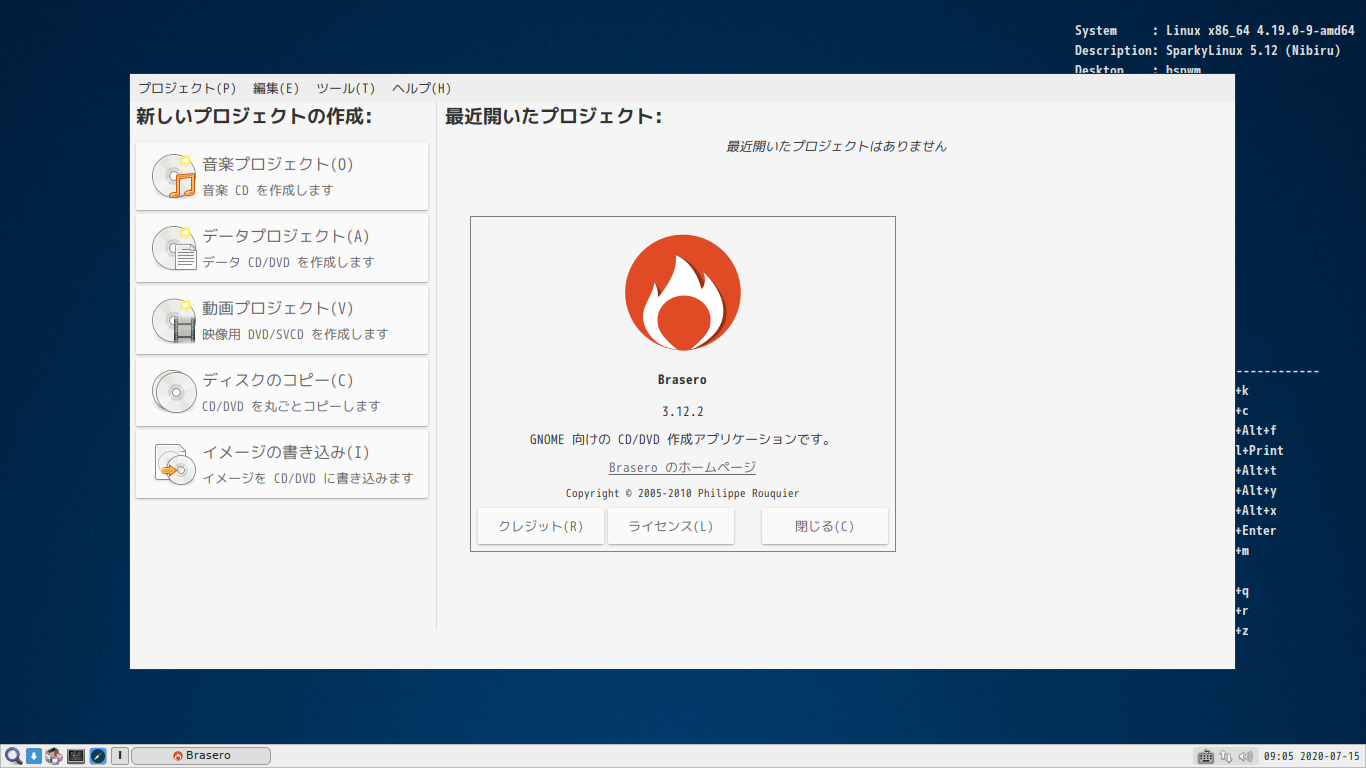Click the music project CD icon
This screenshot has width=1366, height=768.
click(x=174, y=176)
